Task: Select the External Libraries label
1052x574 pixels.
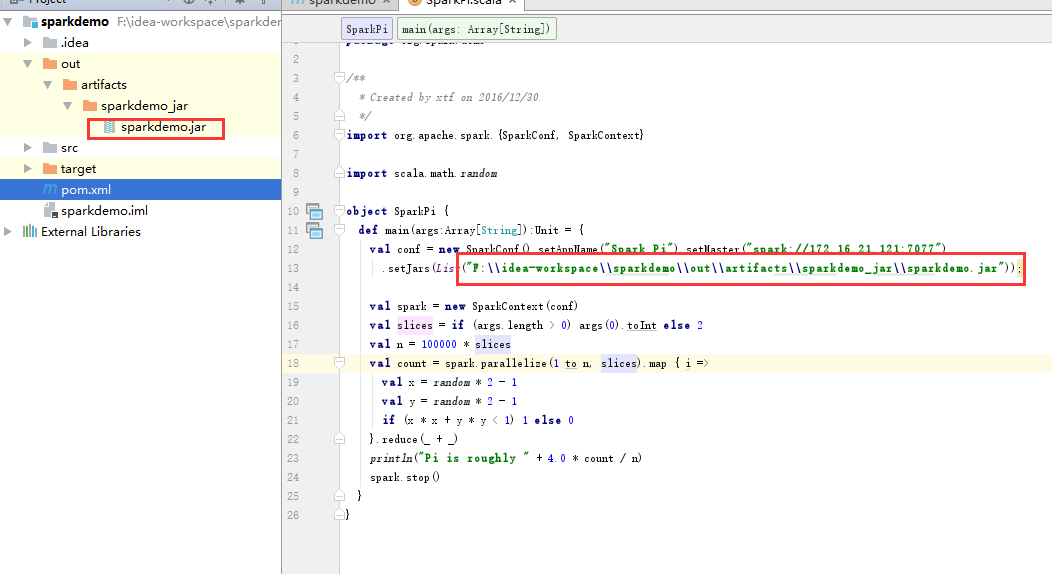Action: [91, 231]
